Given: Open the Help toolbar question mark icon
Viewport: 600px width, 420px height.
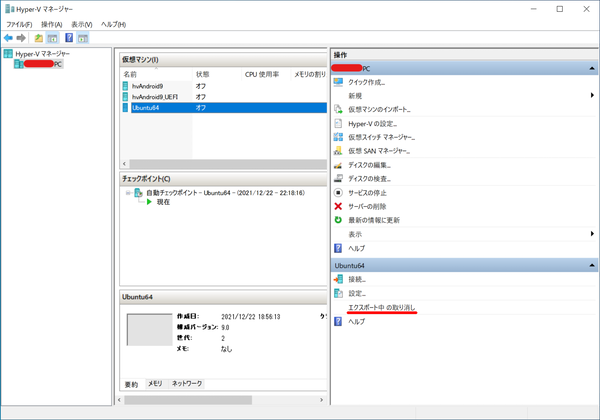Looking at the screenshot, I should [69, 37].
